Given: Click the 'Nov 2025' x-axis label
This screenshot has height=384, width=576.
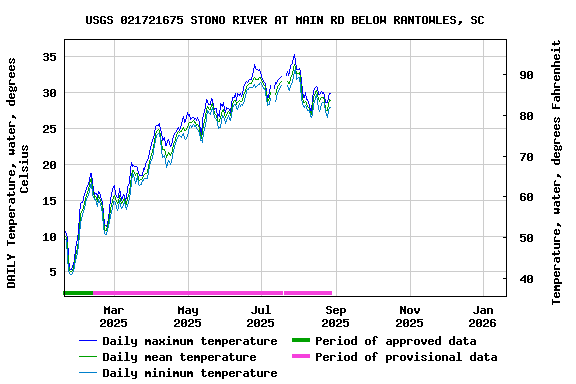Looking at the screenshot, I should [x=409, y=317].
